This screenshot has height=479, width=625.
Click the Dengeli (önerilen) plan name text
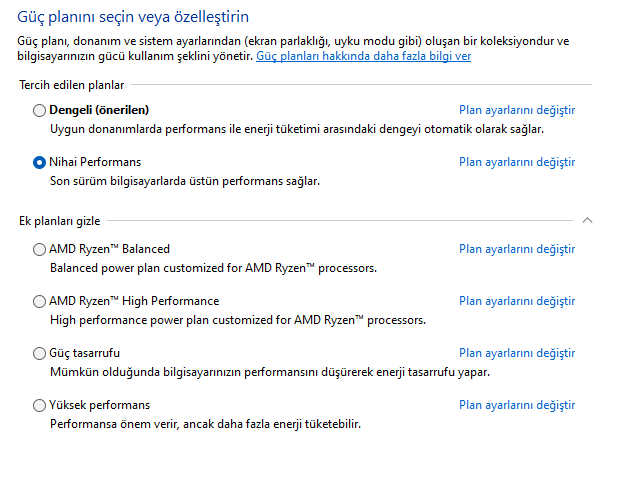(99, 110)
